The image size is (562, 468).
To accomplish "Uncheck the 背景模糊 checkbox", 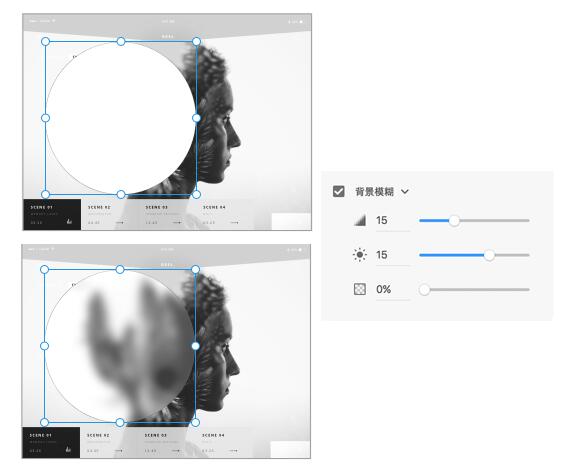I will pos(338,191).
